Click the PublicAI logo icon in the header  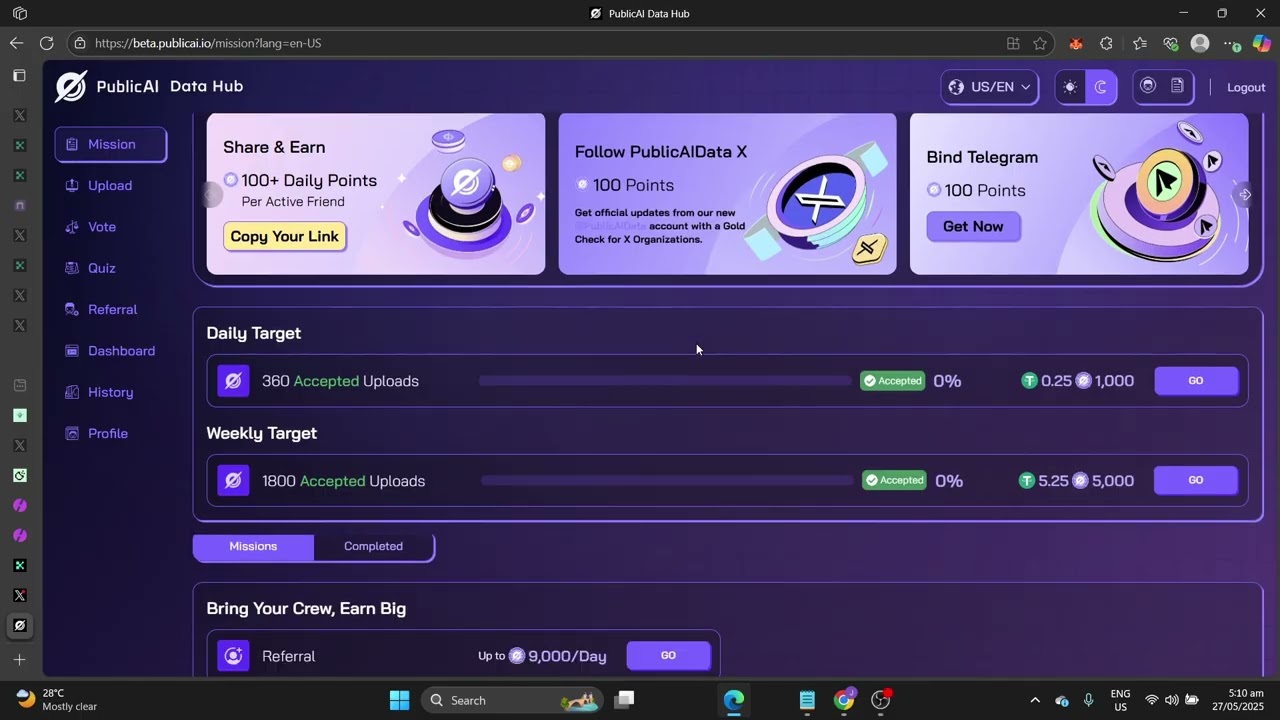(71, 87)
